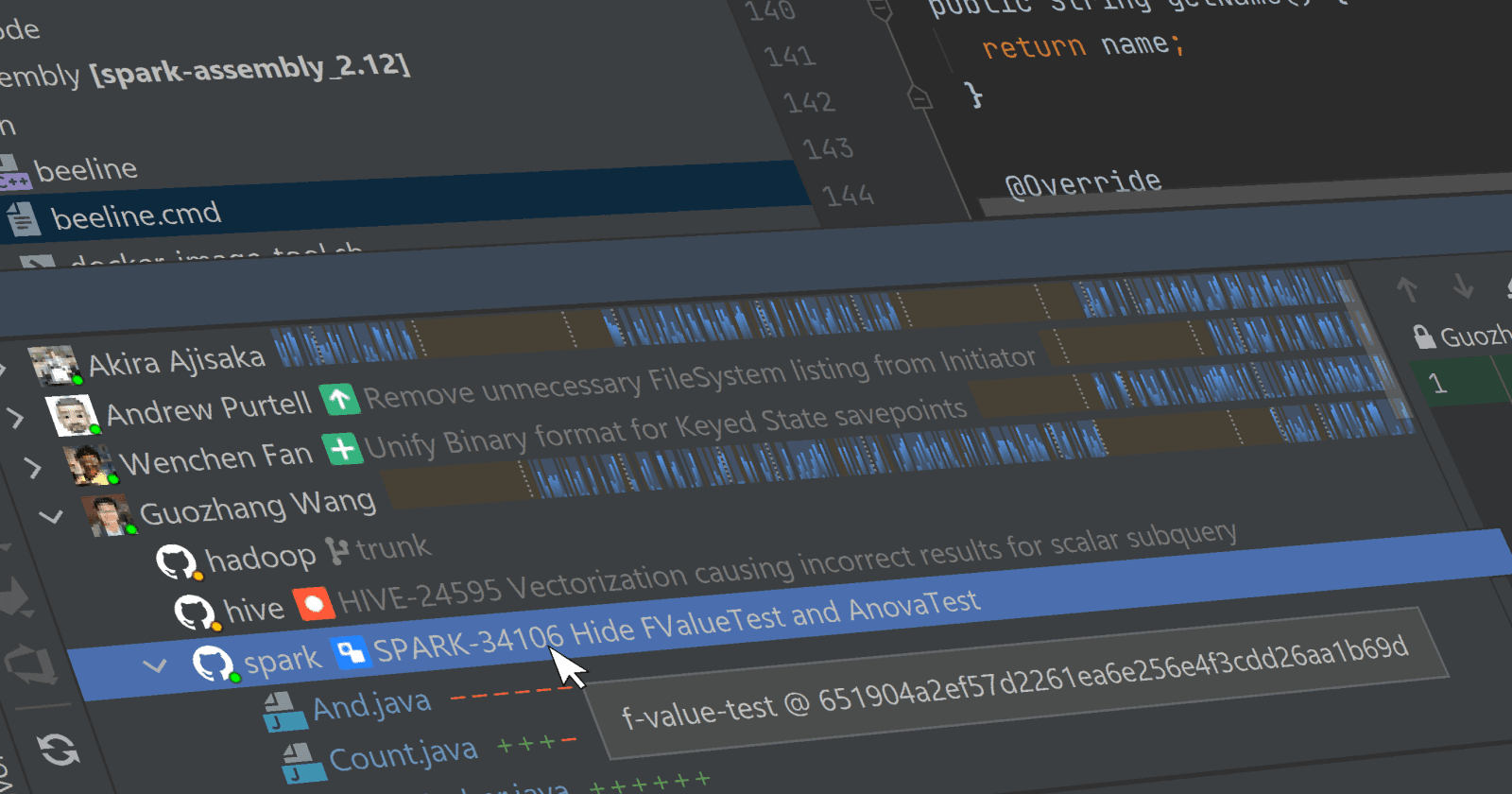Click the green plus icon beside Wenchen Fan
Viewport: 1512px width, 794px height.
pyautogui.click(x=343, y=448)
